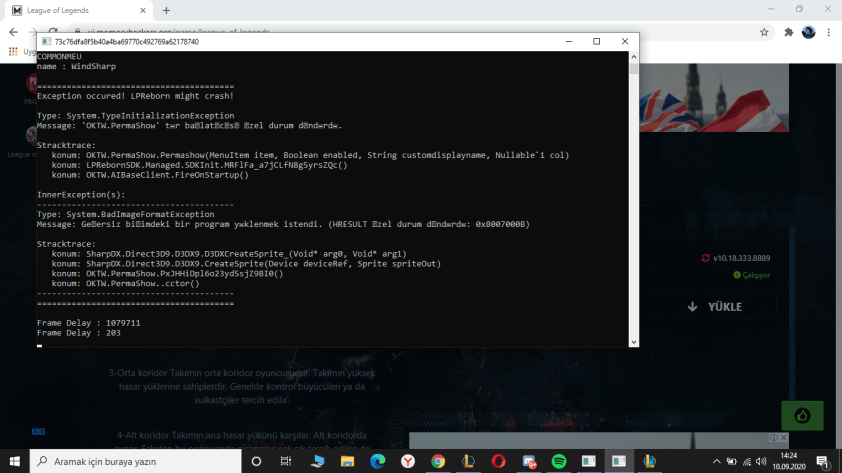Click 'Type: System.TypeInitializationException' line
Image resolution: width=842 pixels, height=473 pixels.
coord(135,116)
